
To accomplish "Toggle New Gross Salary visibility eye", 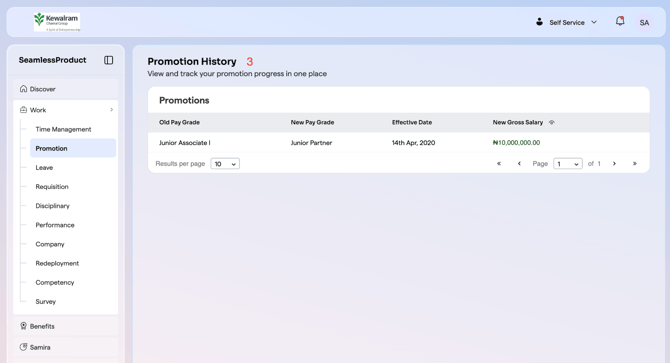I will point(552,122).
